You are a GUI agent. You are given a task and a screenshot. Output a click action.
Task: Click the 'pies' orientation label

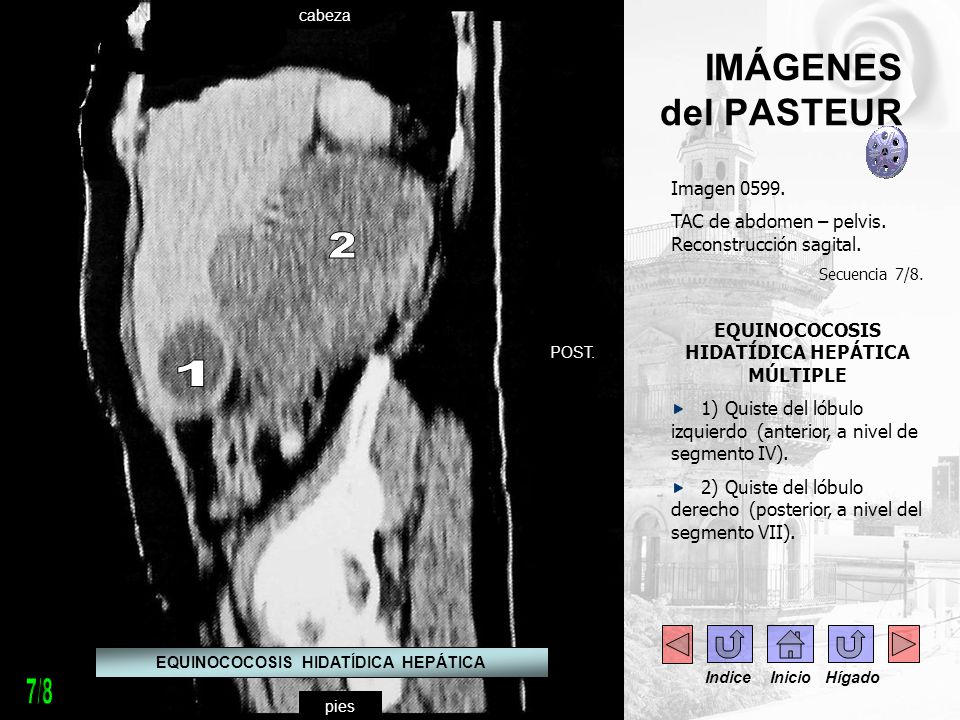[340, 706]
